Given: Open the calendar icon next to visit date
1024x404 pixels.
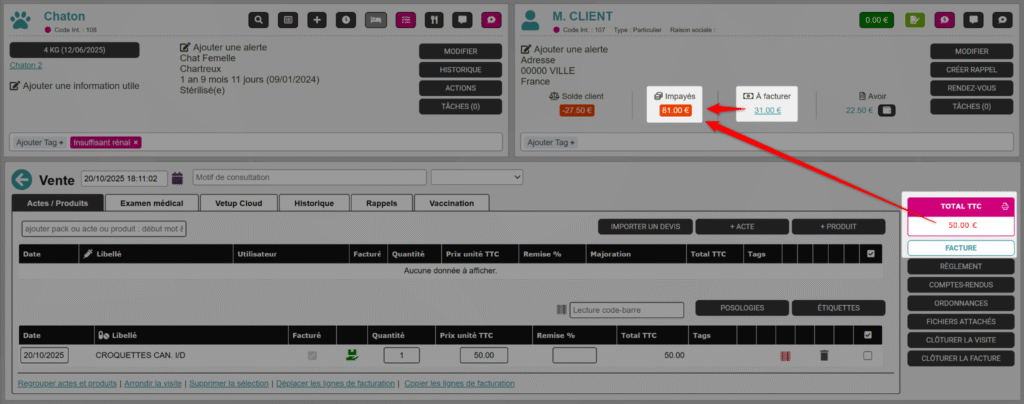Looking at the screenshot, I should (x=178, y=178).
